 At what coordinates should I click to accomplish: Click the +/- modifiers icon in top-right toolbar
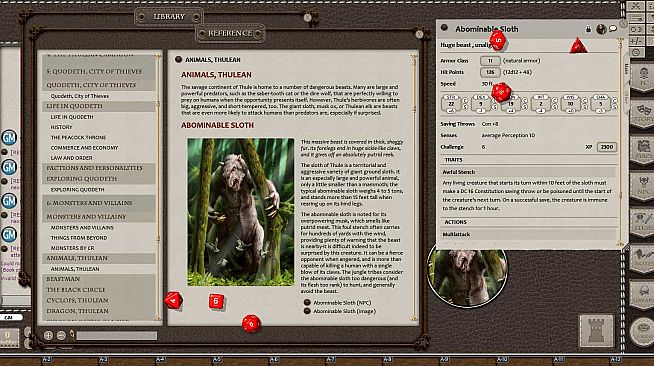pos(636,41)
